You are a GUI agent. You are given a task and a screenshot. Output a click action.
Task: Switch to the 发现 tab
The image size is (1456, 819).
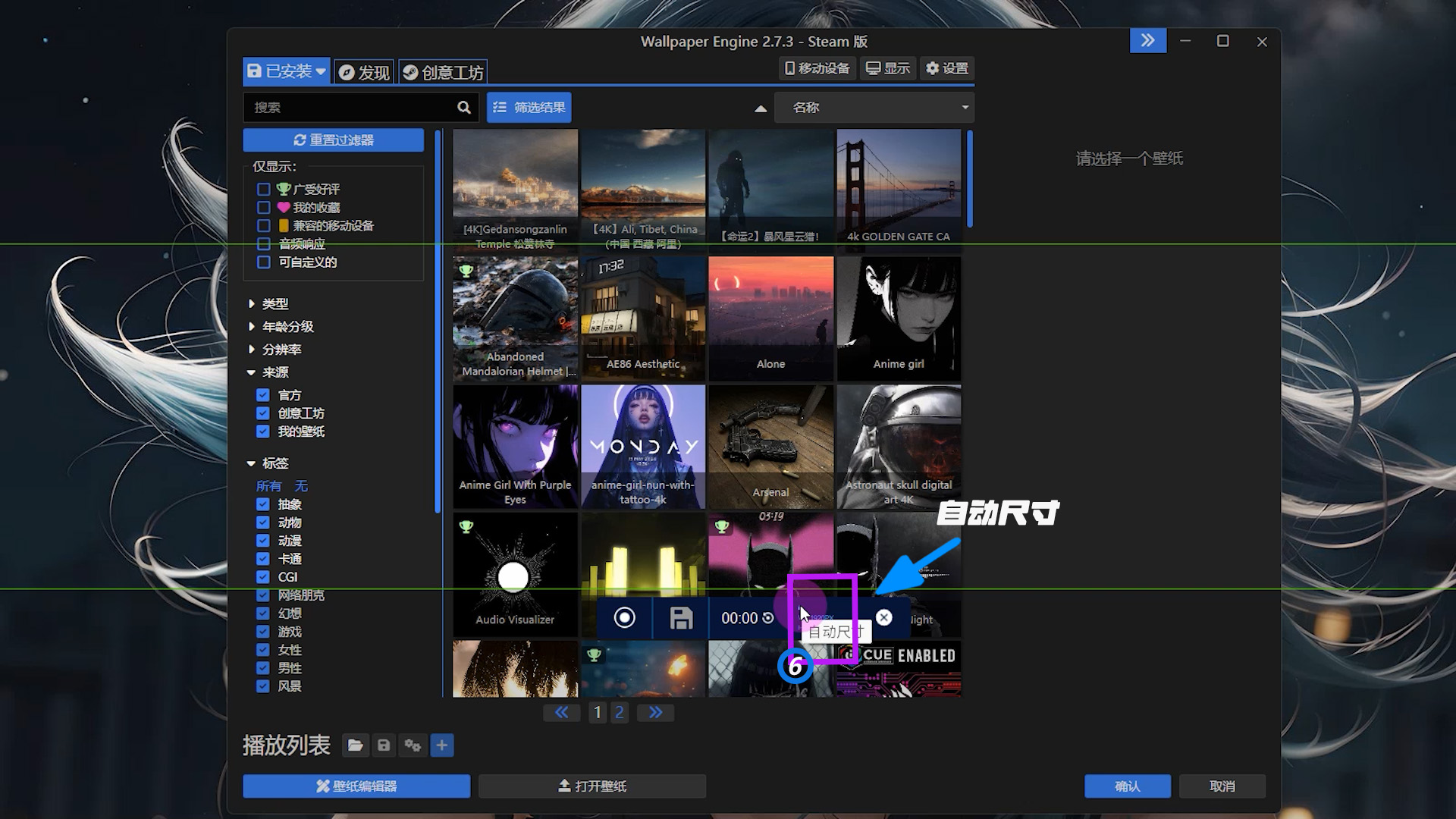[x=364, y=72]
